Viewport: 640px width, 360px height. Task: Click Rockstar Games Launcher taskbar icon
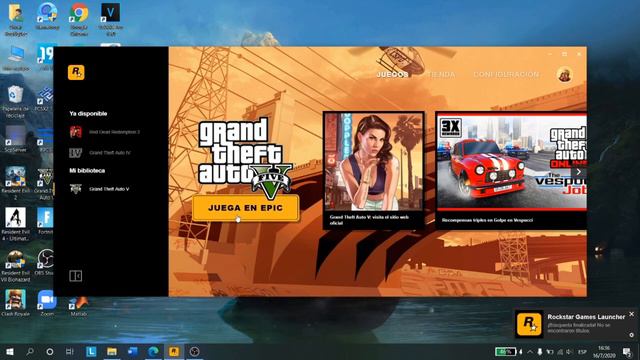pyautogui.click(x=174, y=351)
